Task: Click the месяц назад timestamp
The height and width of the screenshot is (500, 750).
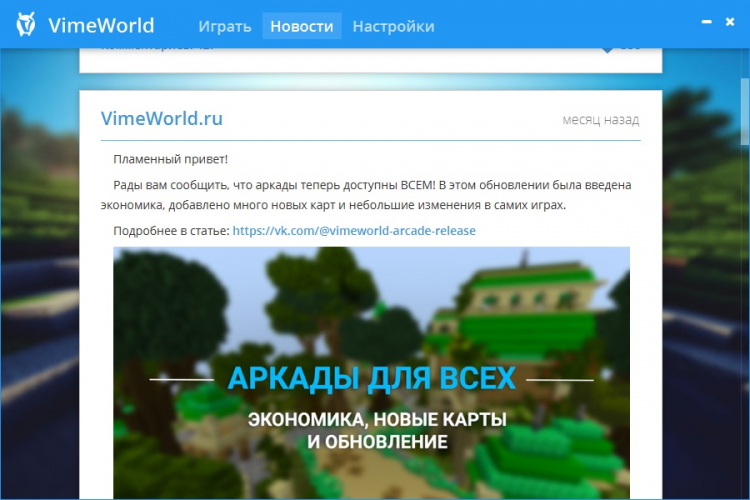Action: [x=601, y=120]
